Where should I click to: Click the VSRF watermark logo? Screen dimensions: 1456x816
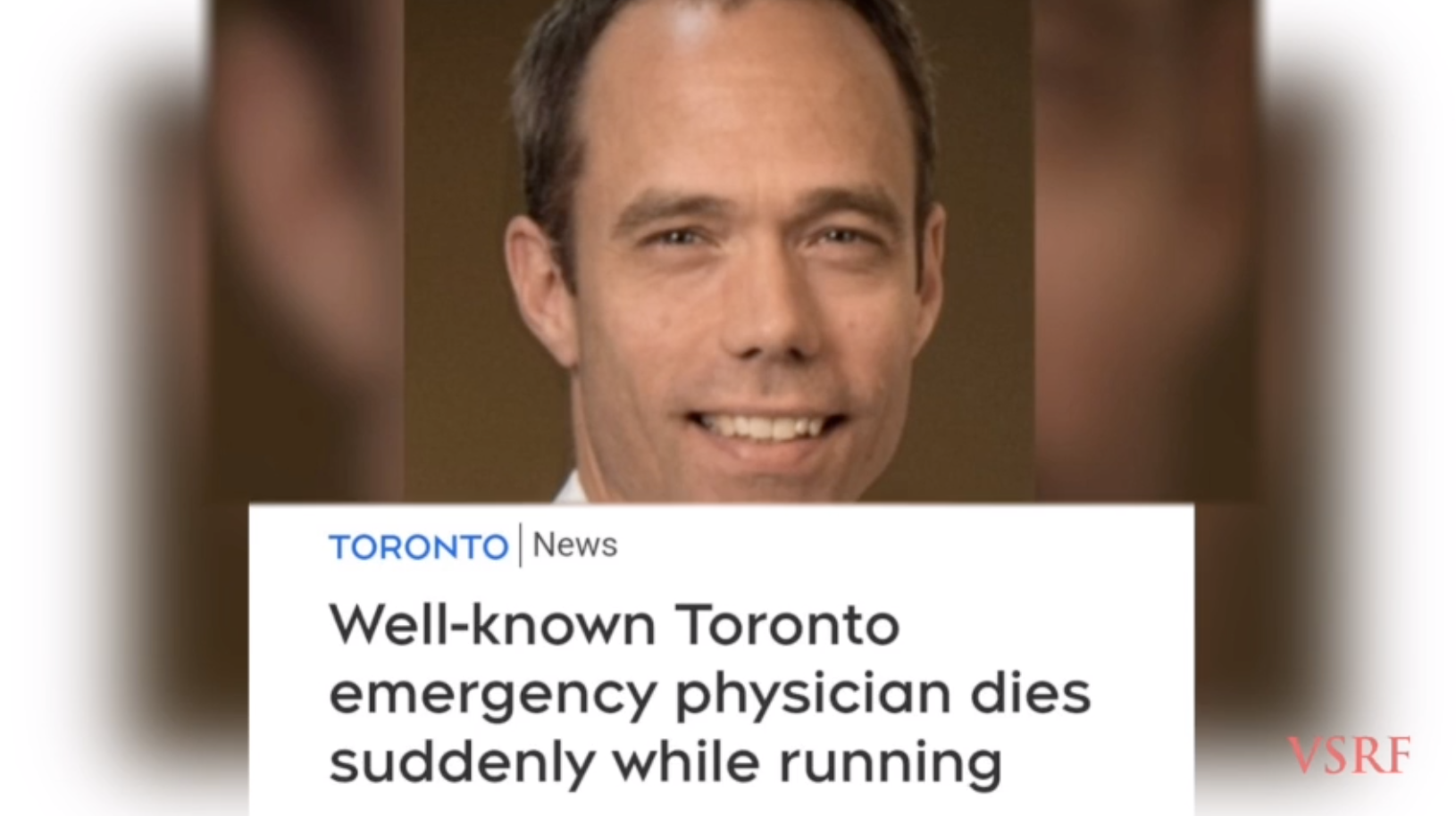(x=1350, y=755)
